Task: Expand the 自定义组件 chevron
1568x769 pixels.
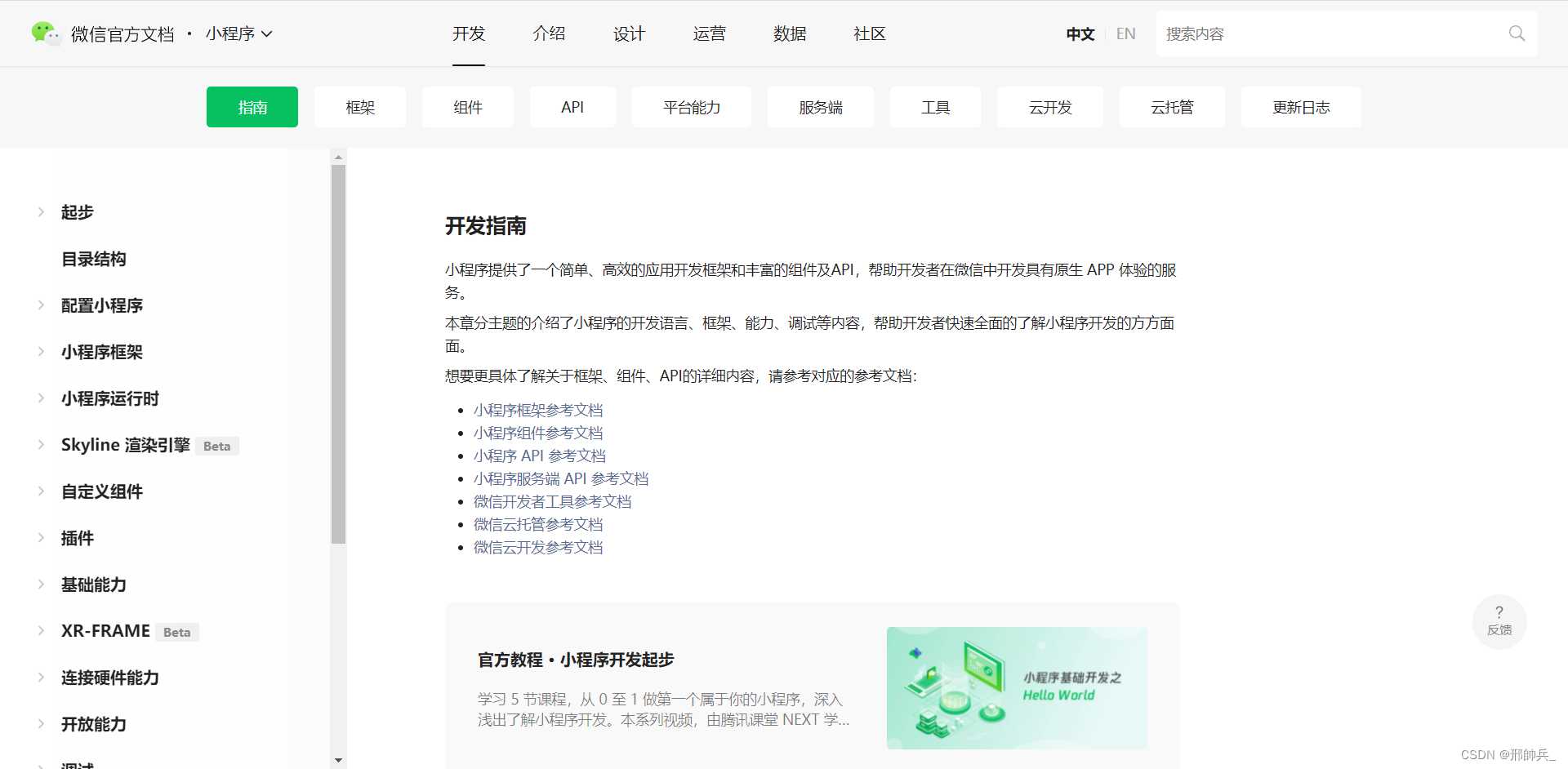Action: click(x=41, y=491)
